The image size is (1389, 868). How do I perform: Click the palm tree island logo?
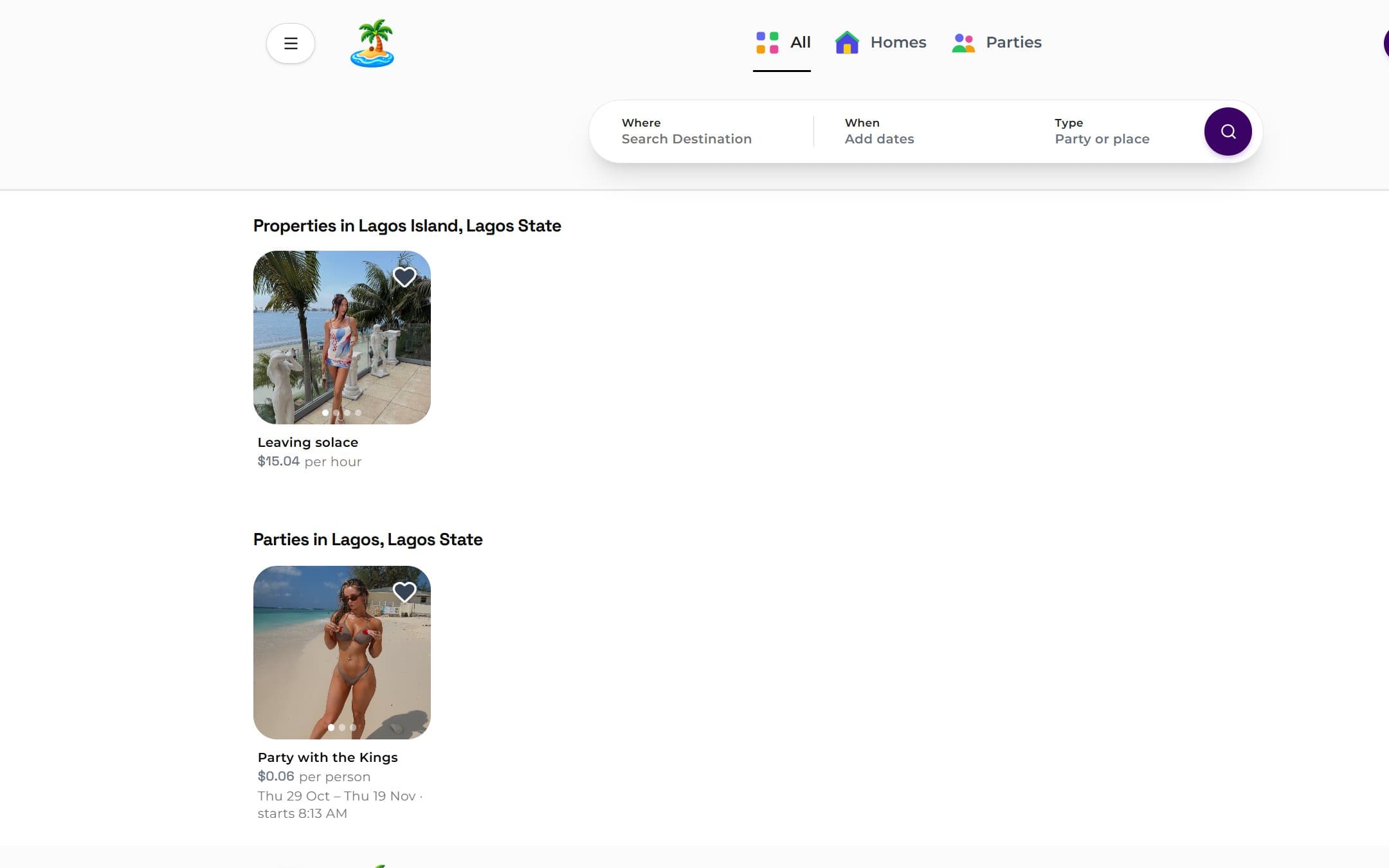pyautogui.click(x=372, y=43)
